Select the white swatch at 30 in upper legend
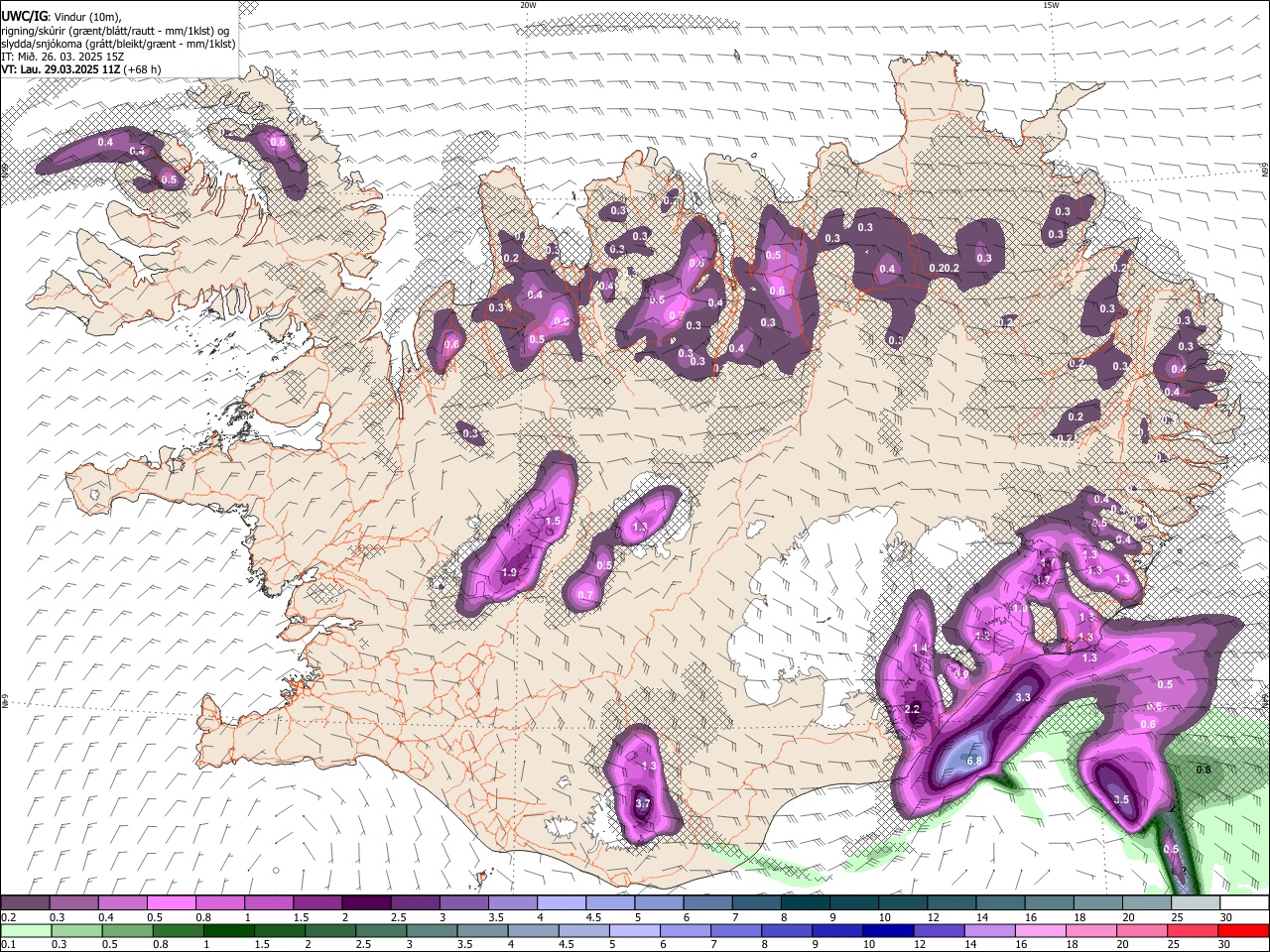 [1244, 902]
